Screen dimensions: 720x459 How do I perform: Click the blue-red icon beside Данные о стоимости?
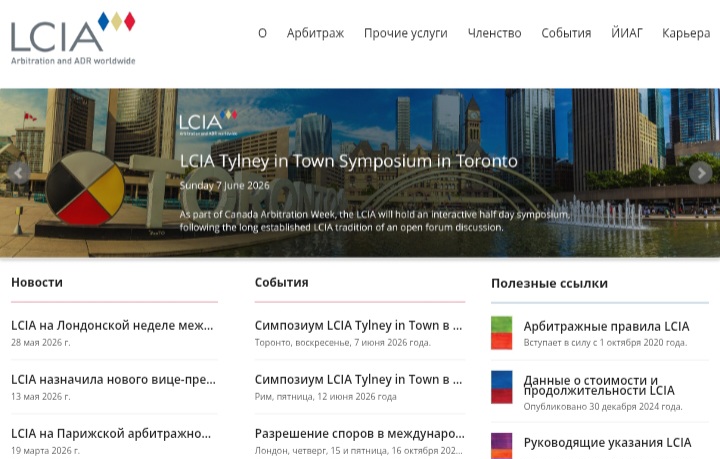pos(501,387)
